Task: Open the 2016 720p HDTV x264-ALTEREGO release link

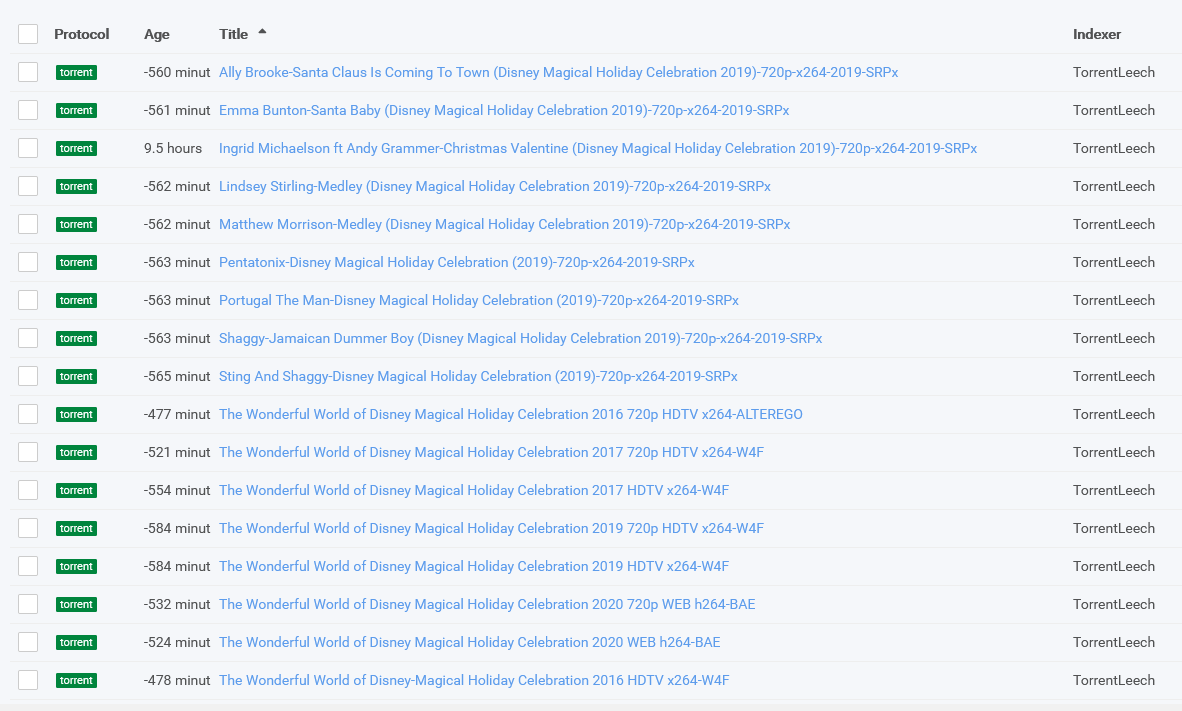Action: click(x=510, y=414)
